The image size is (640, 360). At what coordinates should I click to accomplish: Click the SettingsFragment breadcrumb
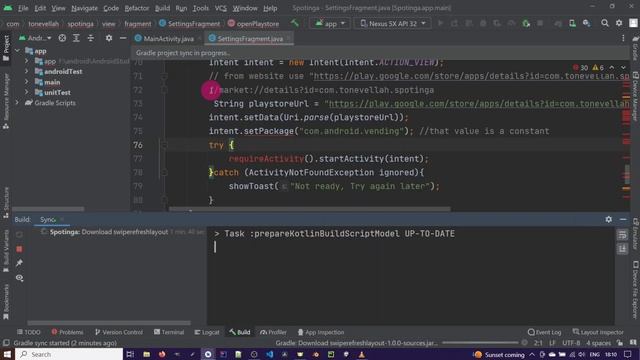click(x=190, y=24)
